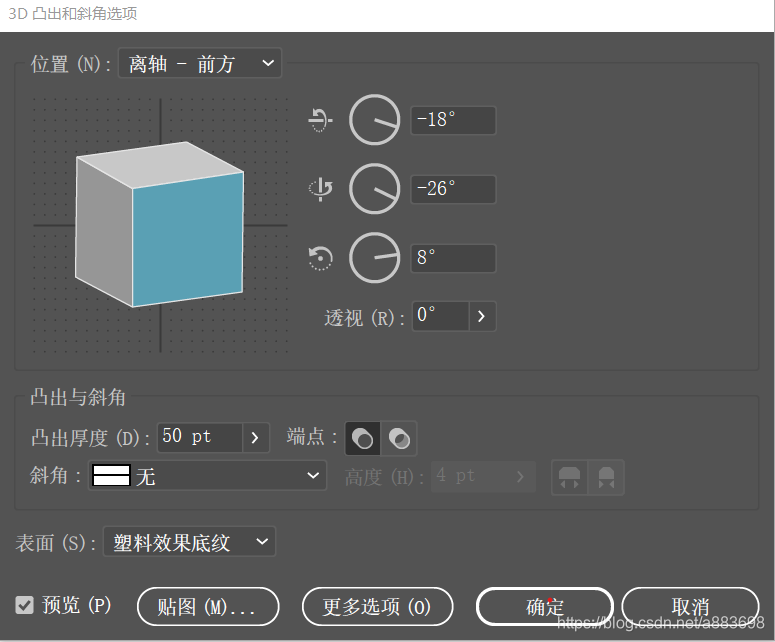Click the 更多选项 (O) button
The height and width of the screenshot is (642, 775).
[x=377, y=606]
